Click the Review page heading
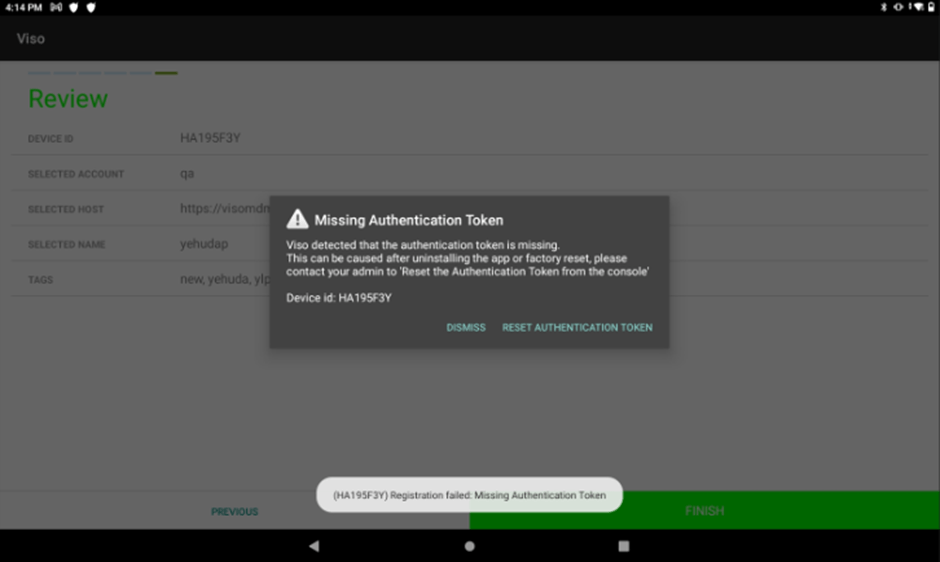Screen dimensions: 940x562 coord(67,99)
